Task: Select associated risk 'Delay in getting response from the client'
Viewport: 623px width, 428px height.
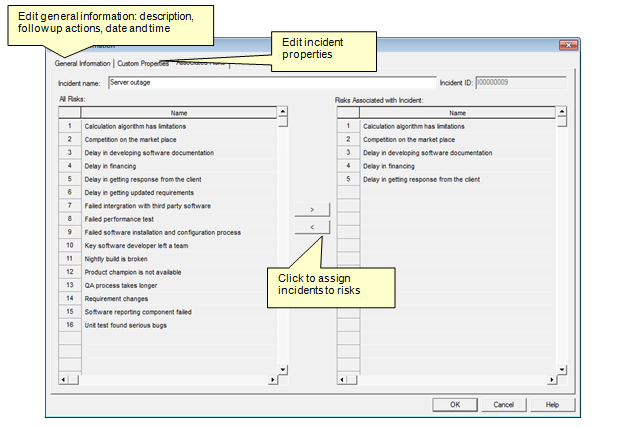Action: pyautogui.click(x=457, y=179)
